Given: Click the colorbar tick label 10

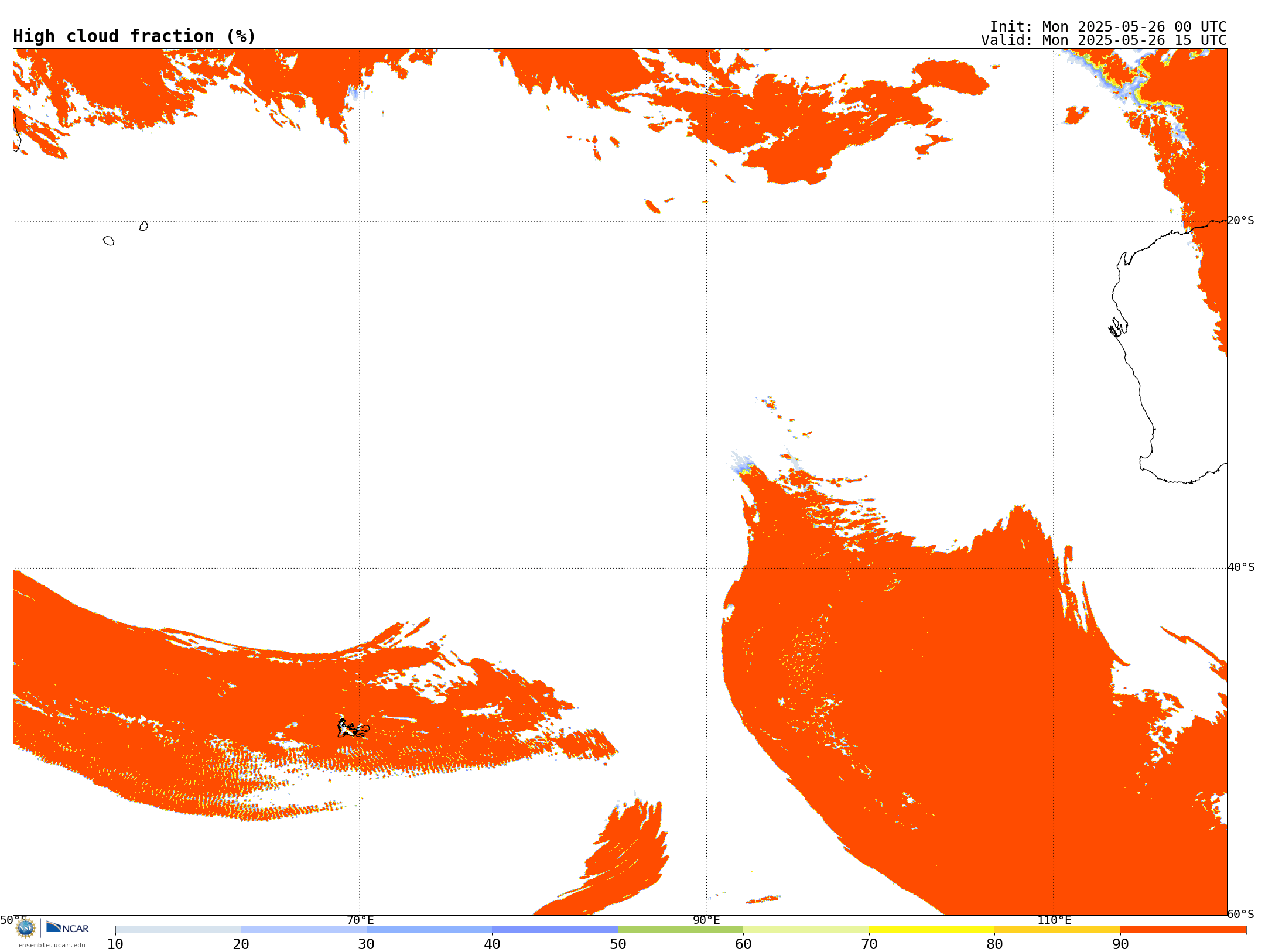Looking at the screenshot, I should [115, 944].
